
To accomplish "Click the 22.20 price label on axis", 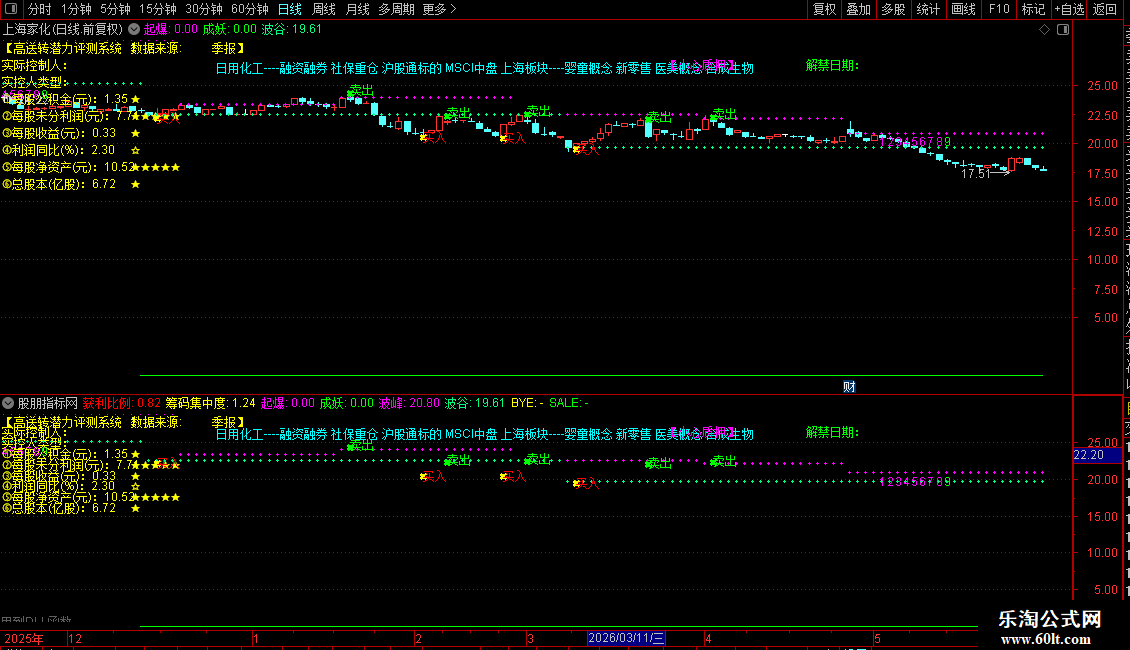I will pyautogui.click(x=1096, y=455).
